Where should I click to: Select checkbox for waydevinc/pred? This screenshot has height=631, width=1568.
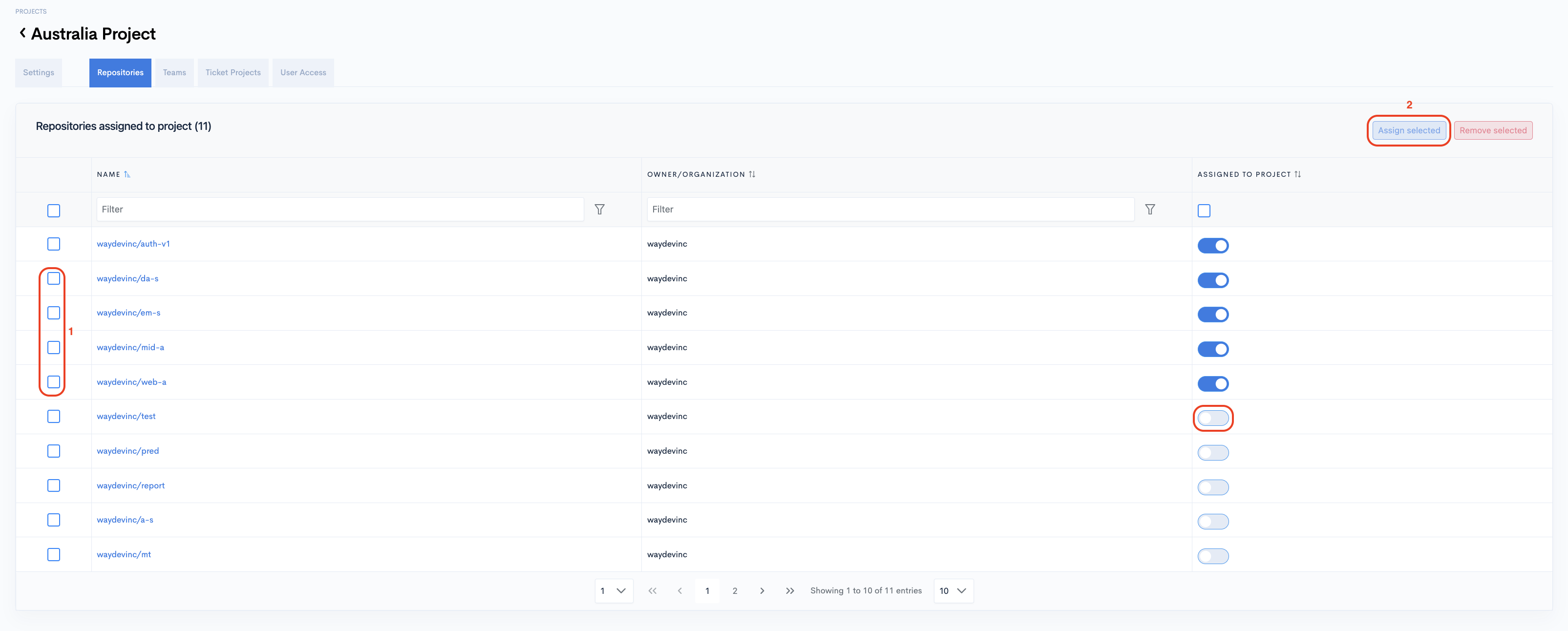click(54, 451)
